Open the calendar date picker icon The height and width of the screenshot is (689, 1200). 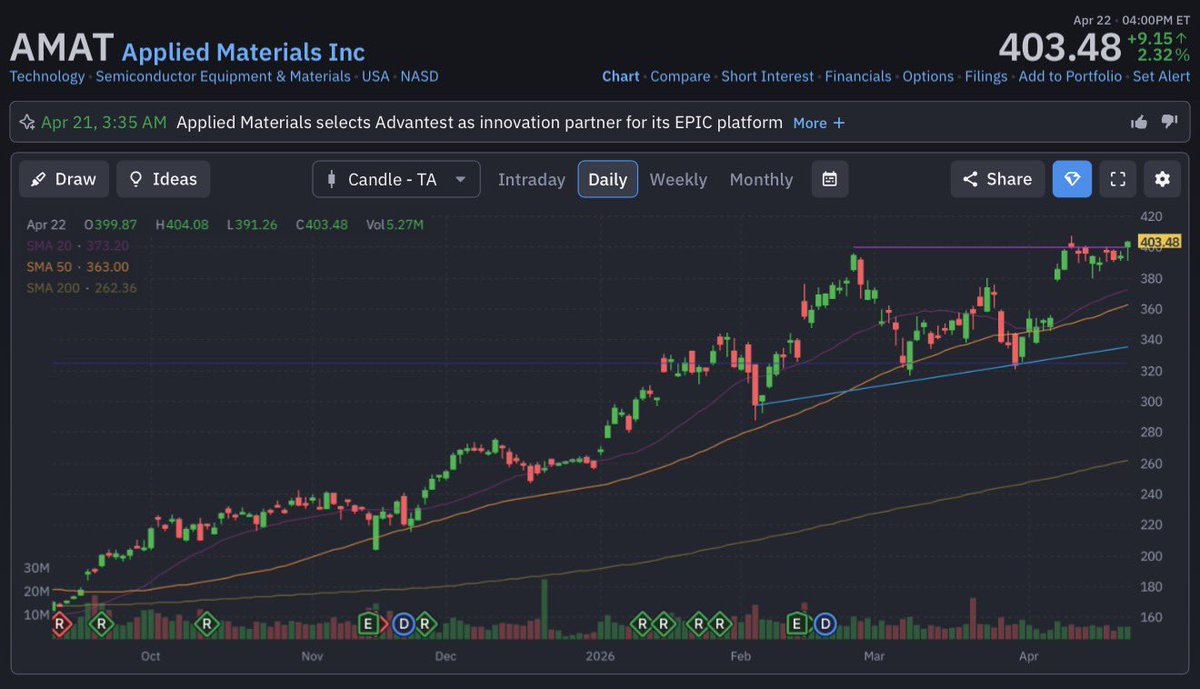(829, 179)
